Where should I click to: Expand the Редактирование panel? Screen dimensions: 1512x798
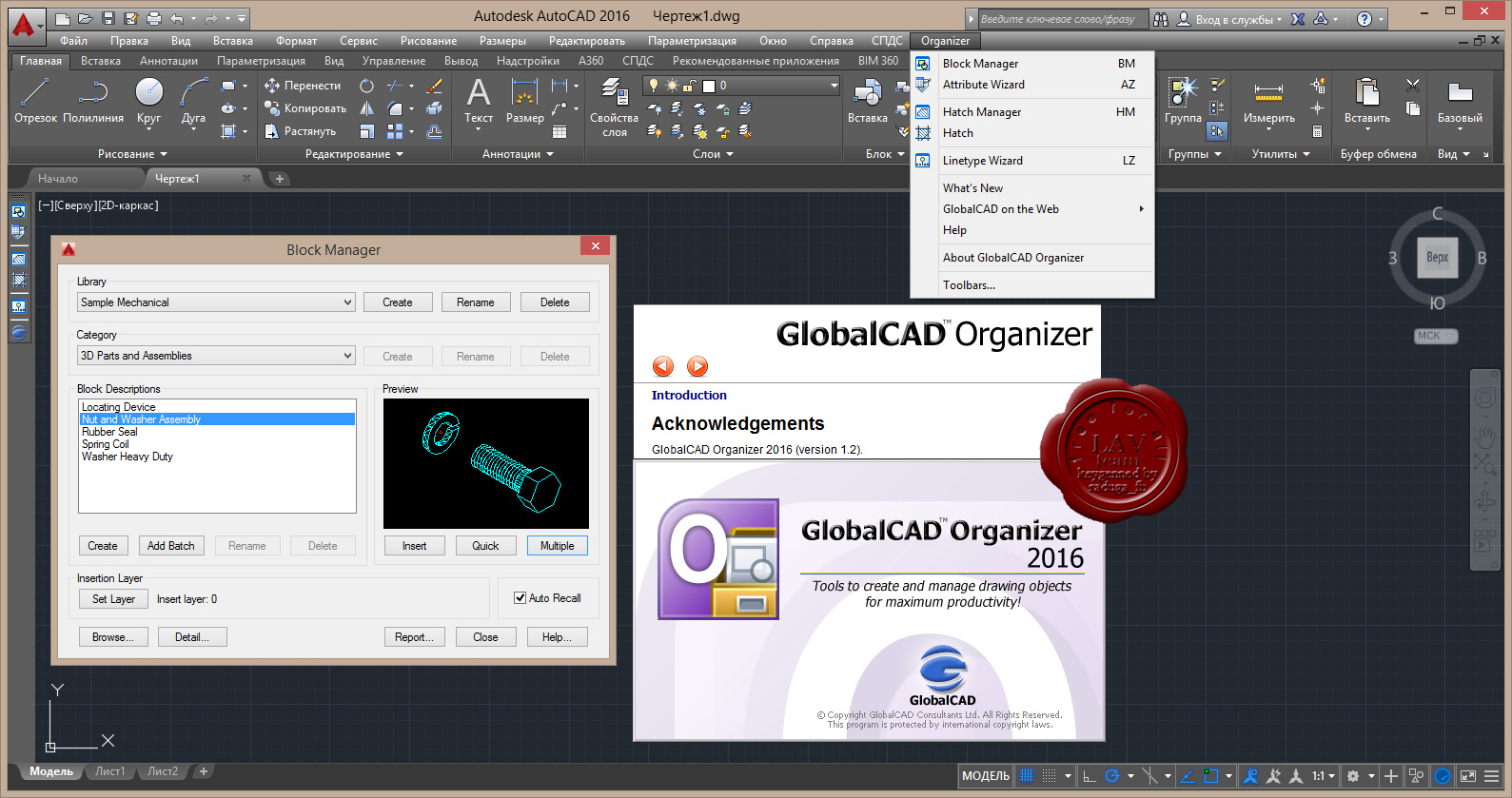tap(354, 154)
